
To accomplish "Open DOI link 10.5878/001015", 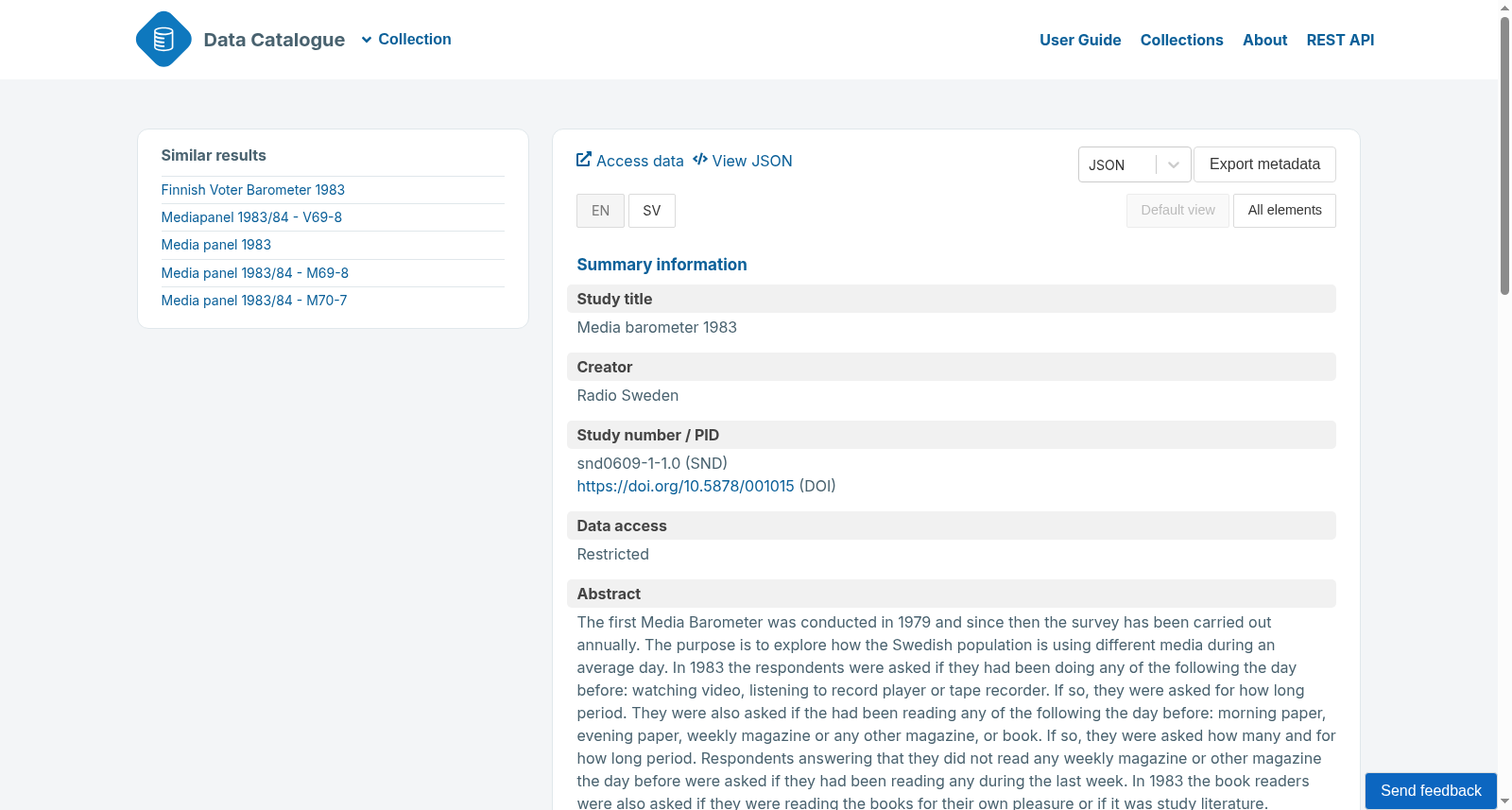I will [x=685, y=486].
